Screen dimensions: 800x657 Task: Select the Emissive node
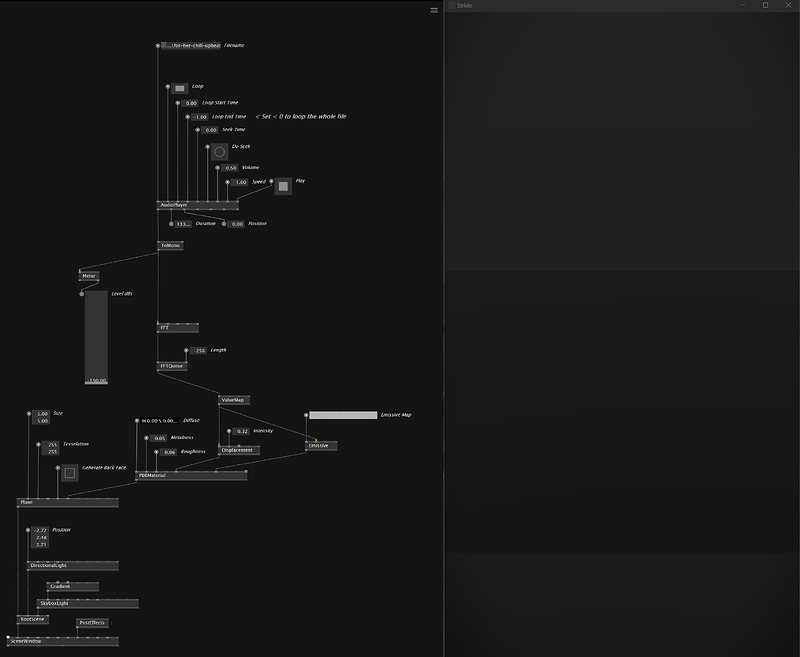[x=321, y=446]
